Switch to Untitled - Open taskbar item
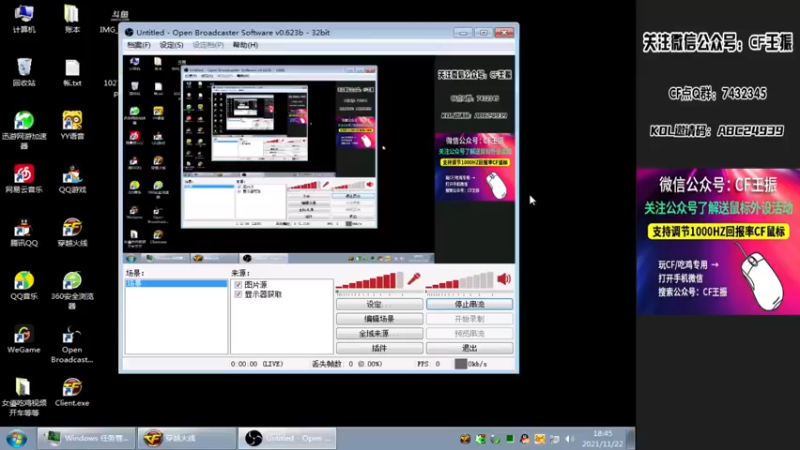This screenshot has height=450, width=800. click(x=287, y=438)
